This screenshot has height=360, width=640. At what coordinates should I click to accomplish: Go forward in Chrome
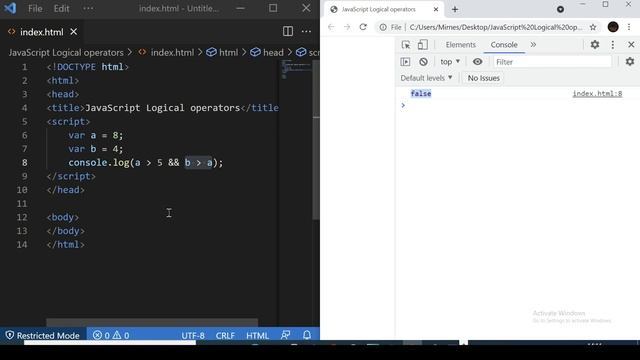(347, 27)
